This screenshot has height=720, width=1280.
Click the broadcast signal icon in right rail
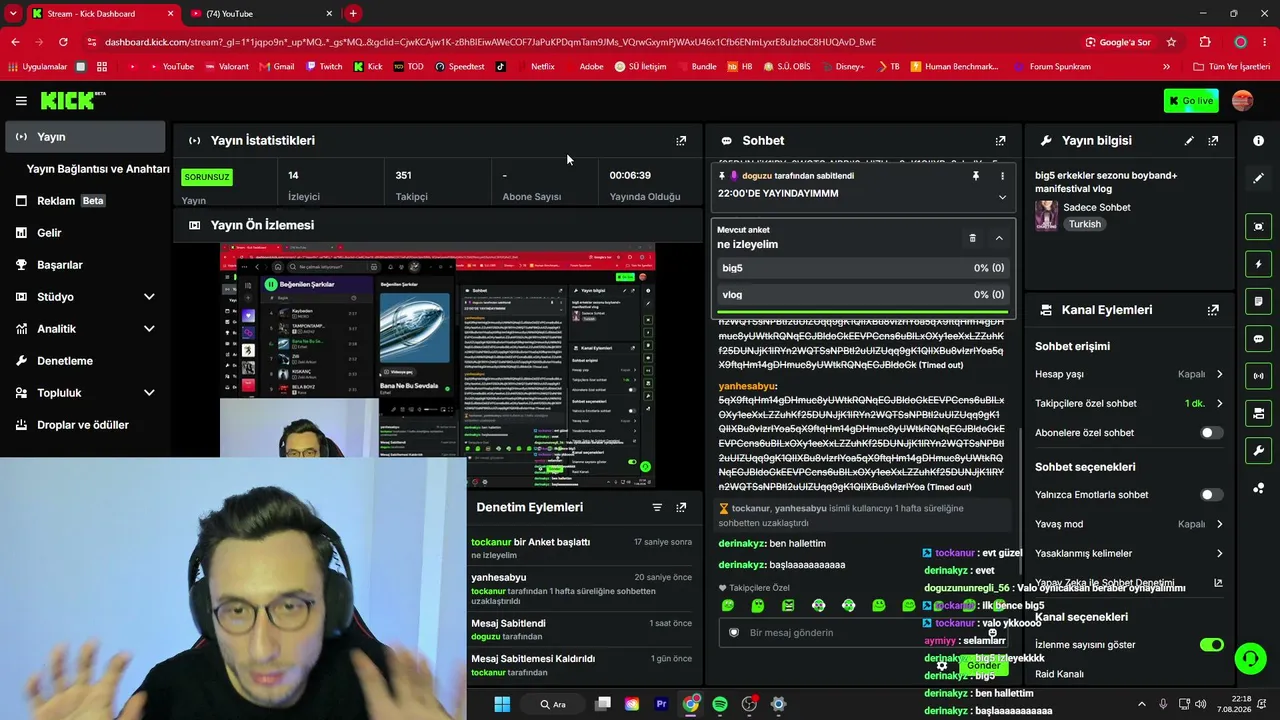click(x=1258, y=376)
